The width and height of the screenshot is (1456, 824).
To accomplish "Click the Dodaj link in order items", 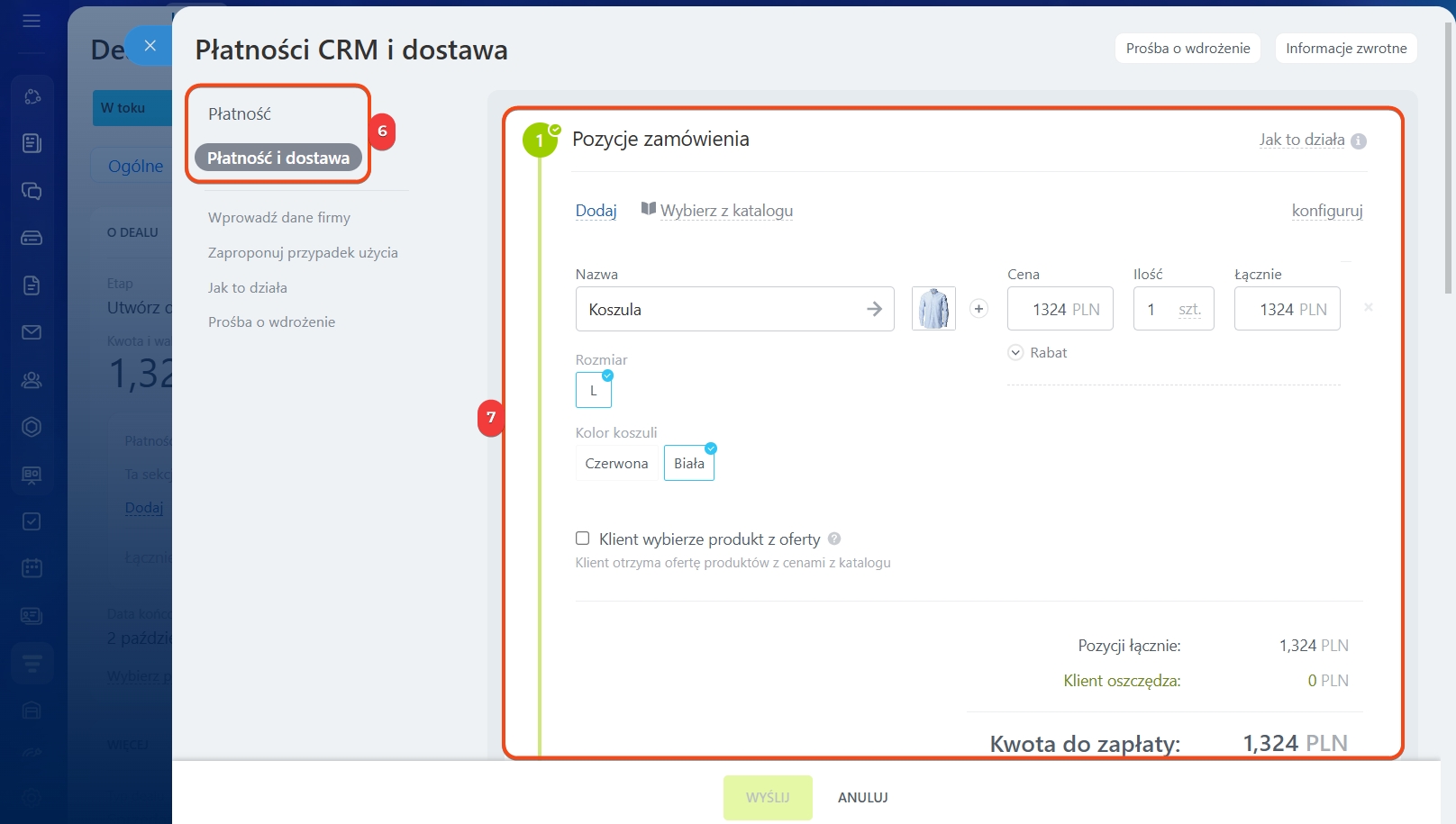I will [x=596, y=211].
